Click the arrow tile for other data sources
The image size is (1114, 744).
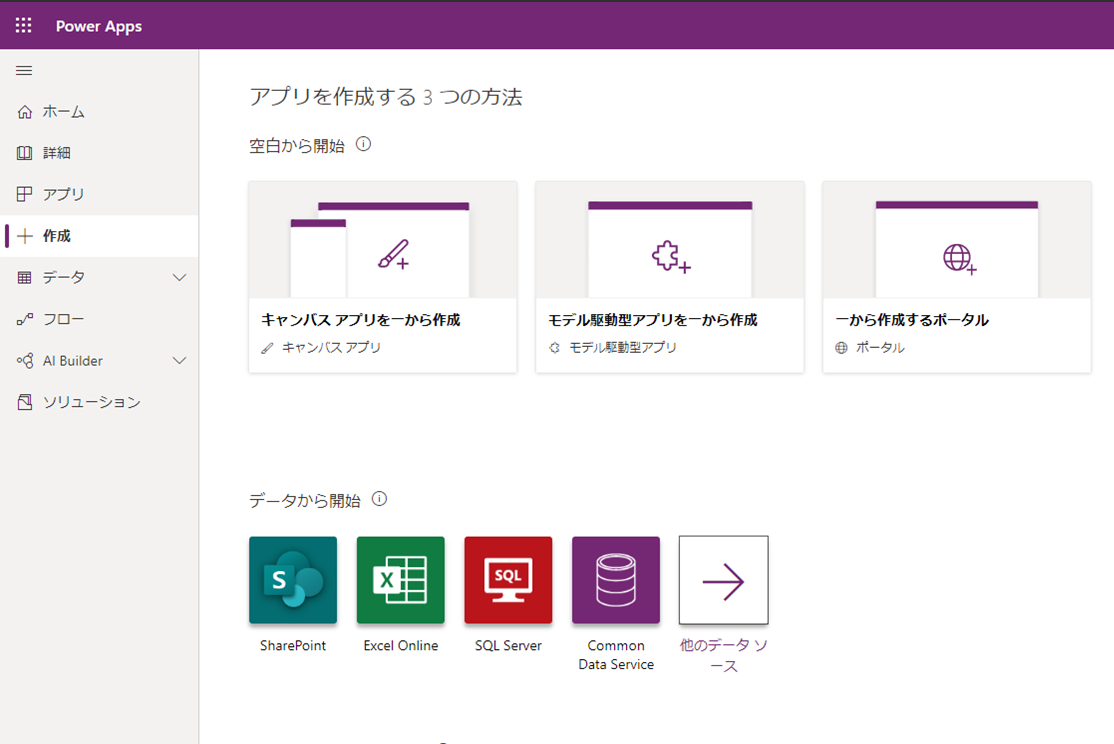tap(723, 580)
